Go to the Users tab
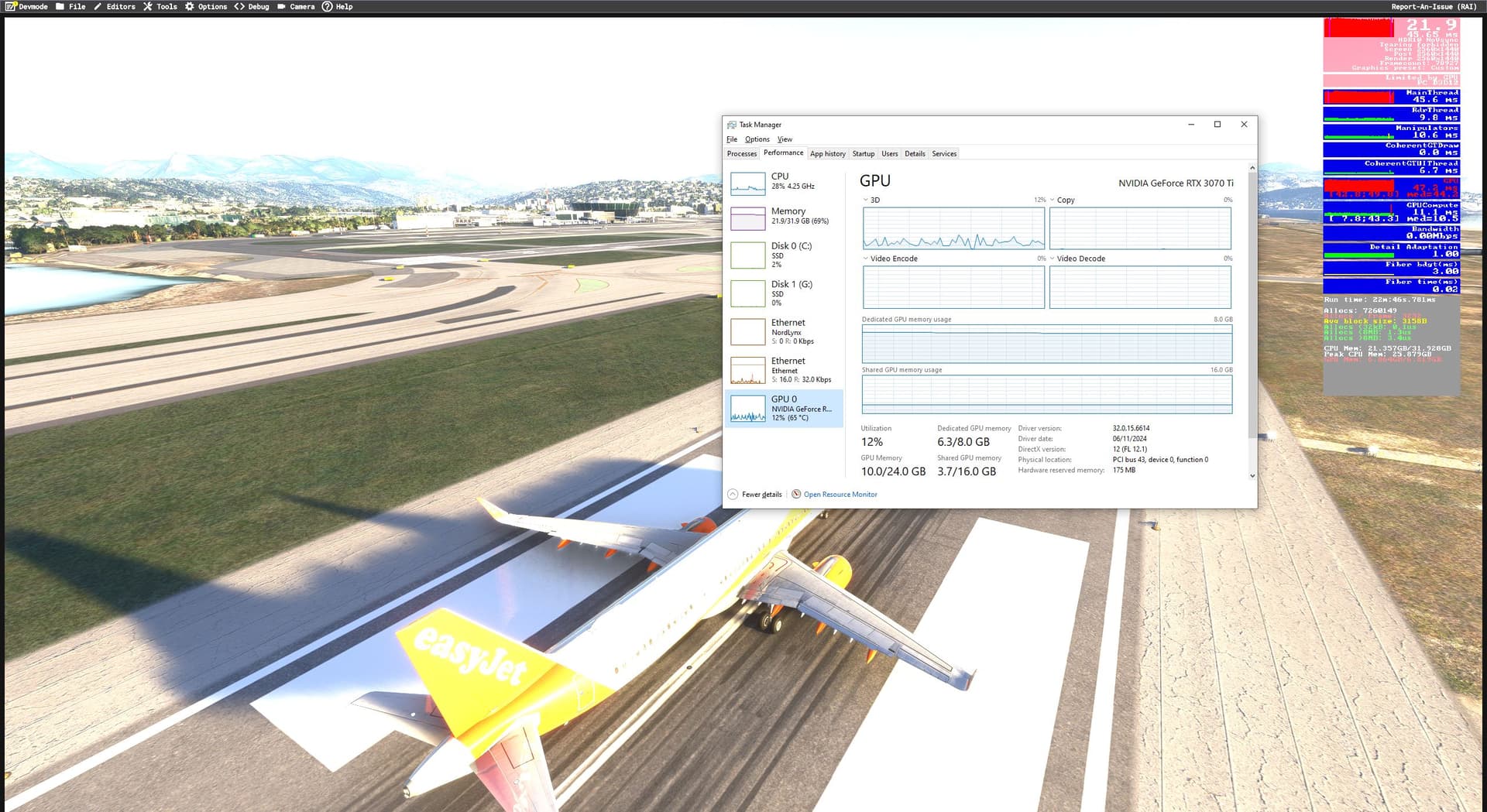1487x812 pixels. pyautogui.click(x=890, y=154)
